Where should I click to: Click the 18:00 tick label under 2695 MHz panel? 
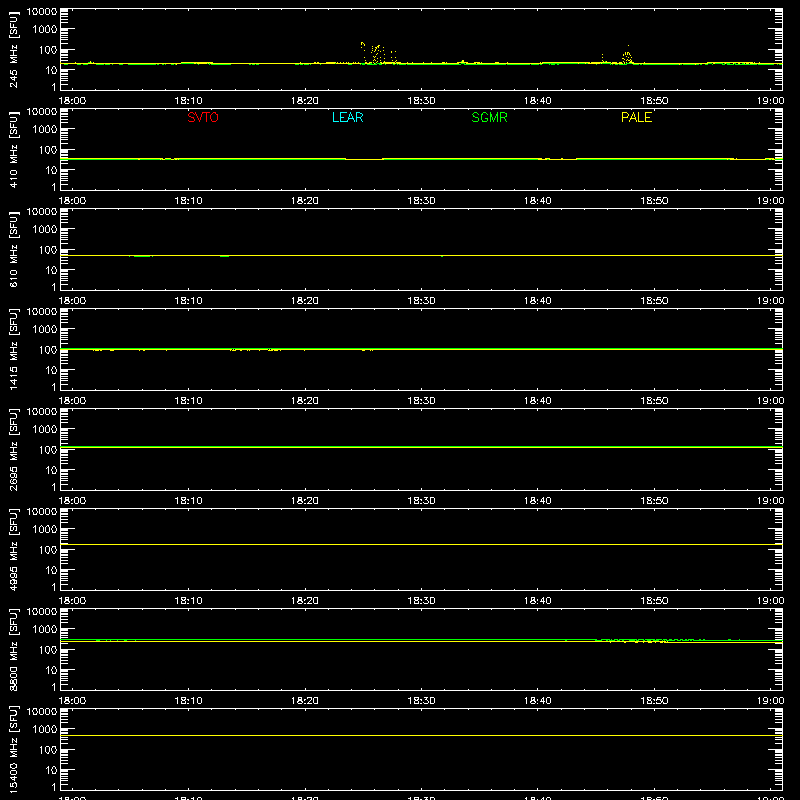coord(72,501)
